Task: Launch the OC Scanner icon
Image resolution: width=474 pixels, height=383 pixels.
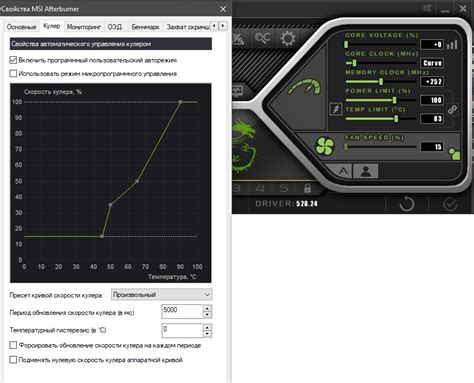Action: point(263,38)
